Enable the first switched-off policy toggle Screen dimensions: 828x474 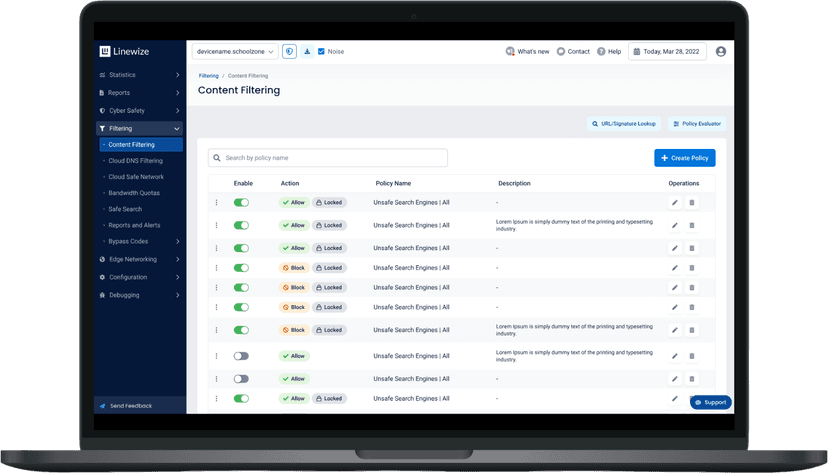coord(241,356)
